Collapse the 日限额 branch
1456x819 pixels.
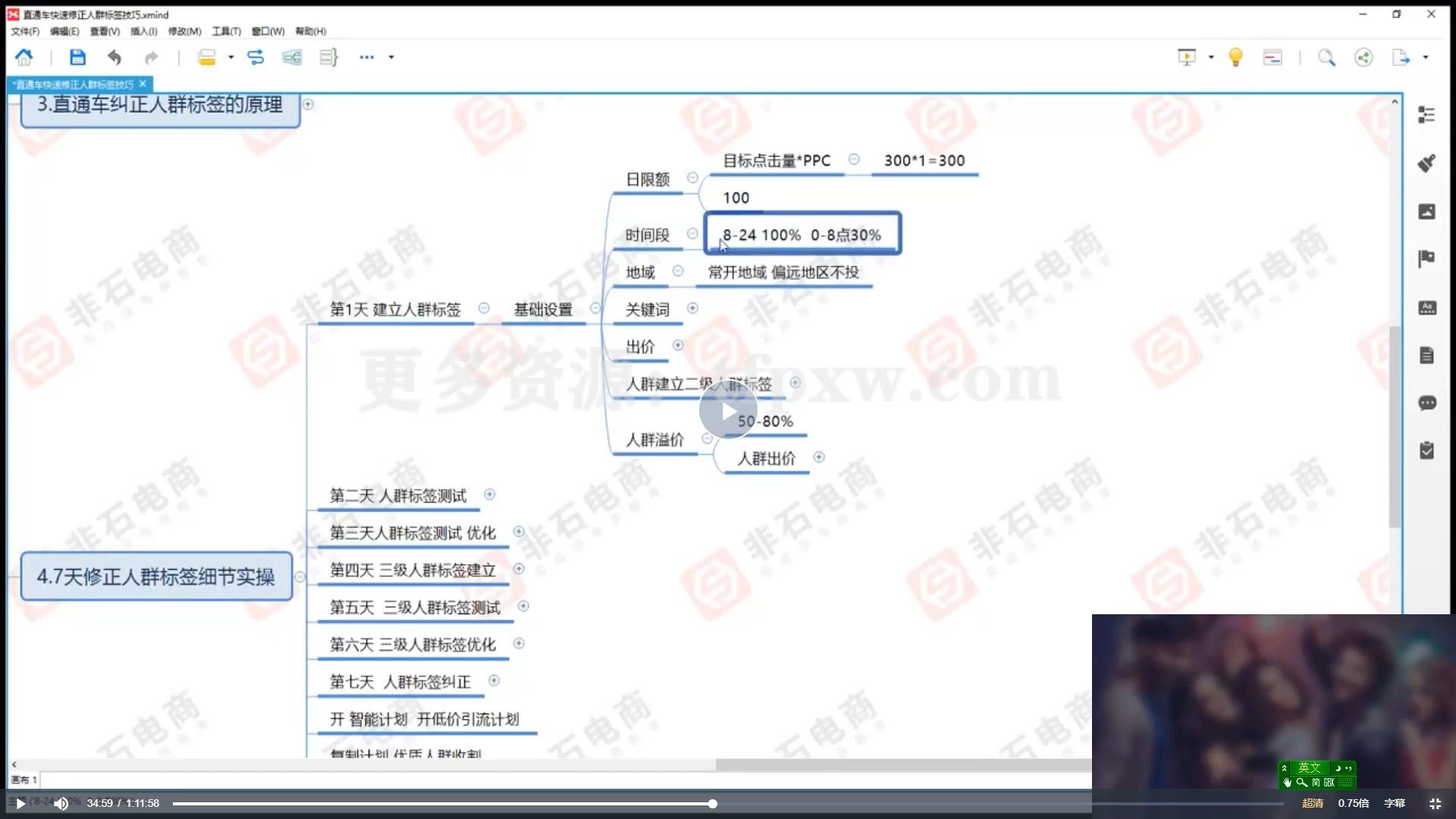pyautogui.click(x=692, y=178)
